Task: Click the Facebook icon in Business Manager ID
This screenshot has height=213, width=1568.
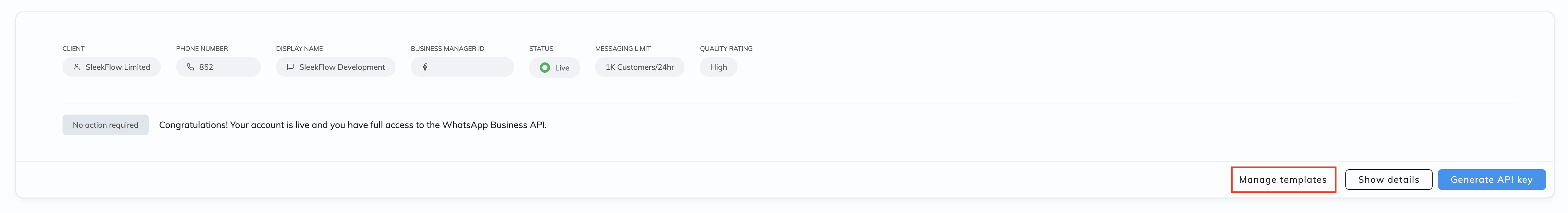Action: point(425,67)
